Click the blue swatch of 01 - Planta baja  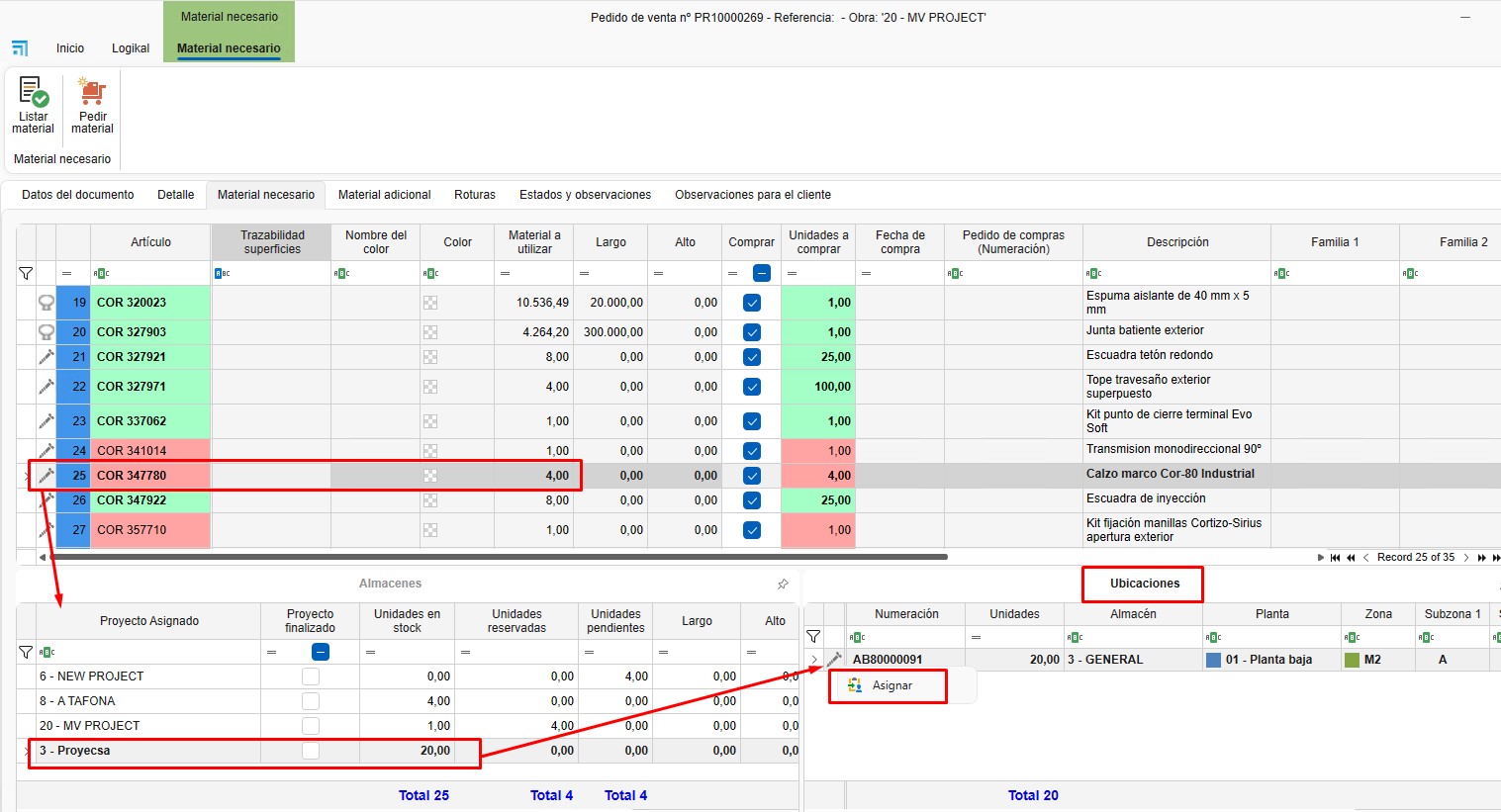coord(1214,660)
